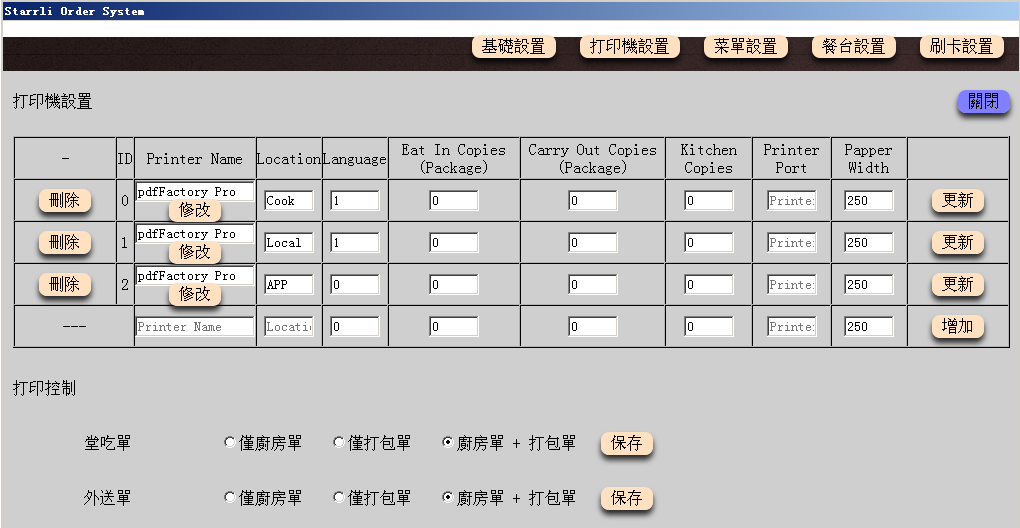Open the 餐台設置 tab
The image size is (1020, 528).
tap(853, 47)
